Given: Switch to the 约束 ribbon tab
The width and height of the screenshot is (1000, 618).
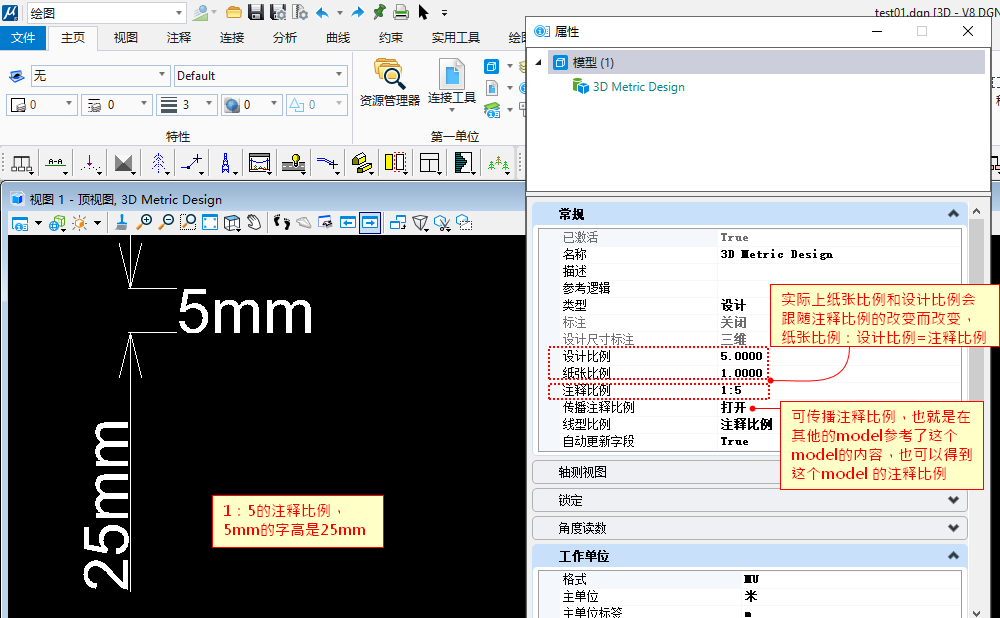Looking at the screenshot, I should pyautogui.click(x=390, y=38).
